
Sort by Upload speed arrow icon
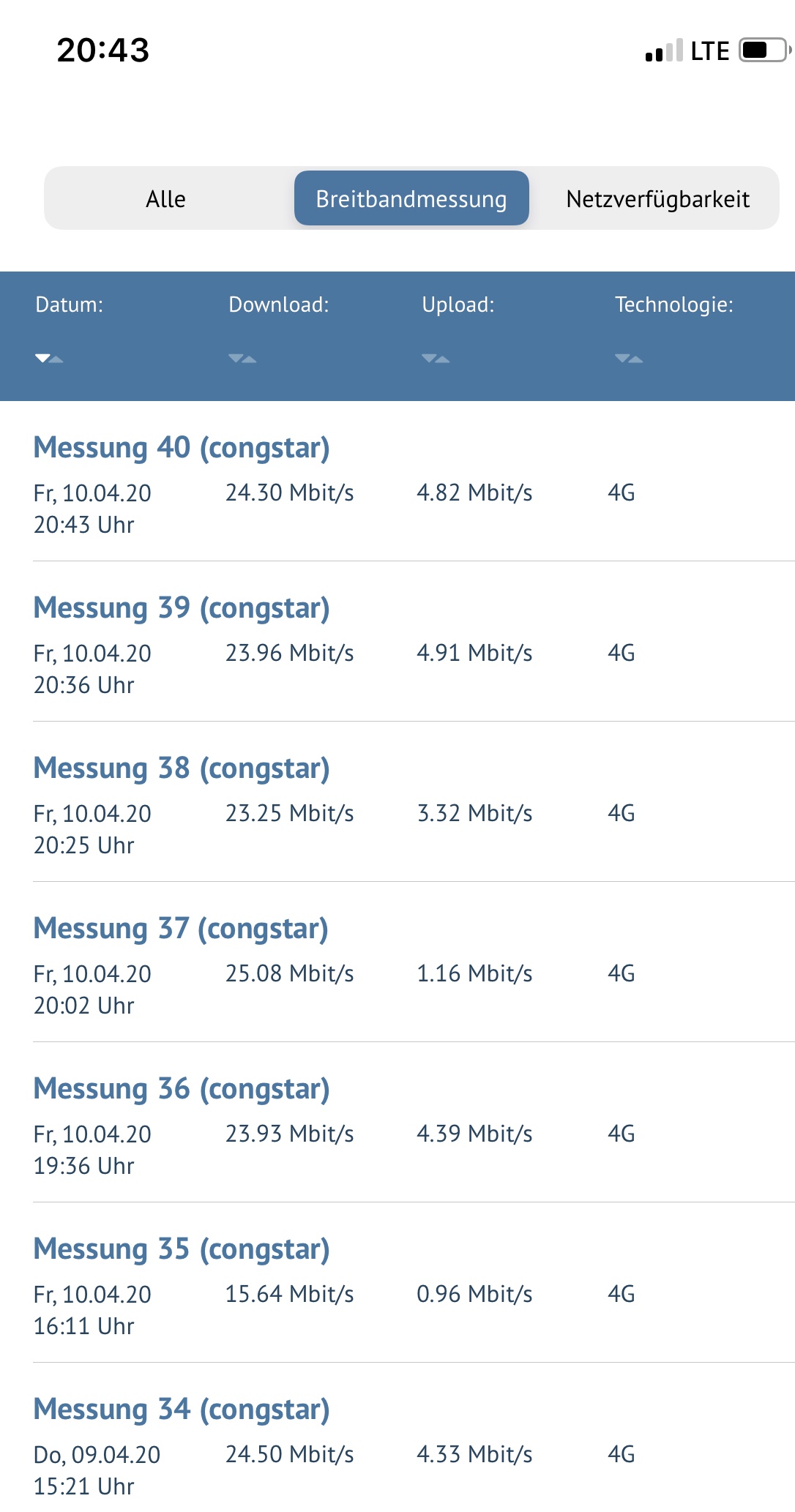pos(436,359)
